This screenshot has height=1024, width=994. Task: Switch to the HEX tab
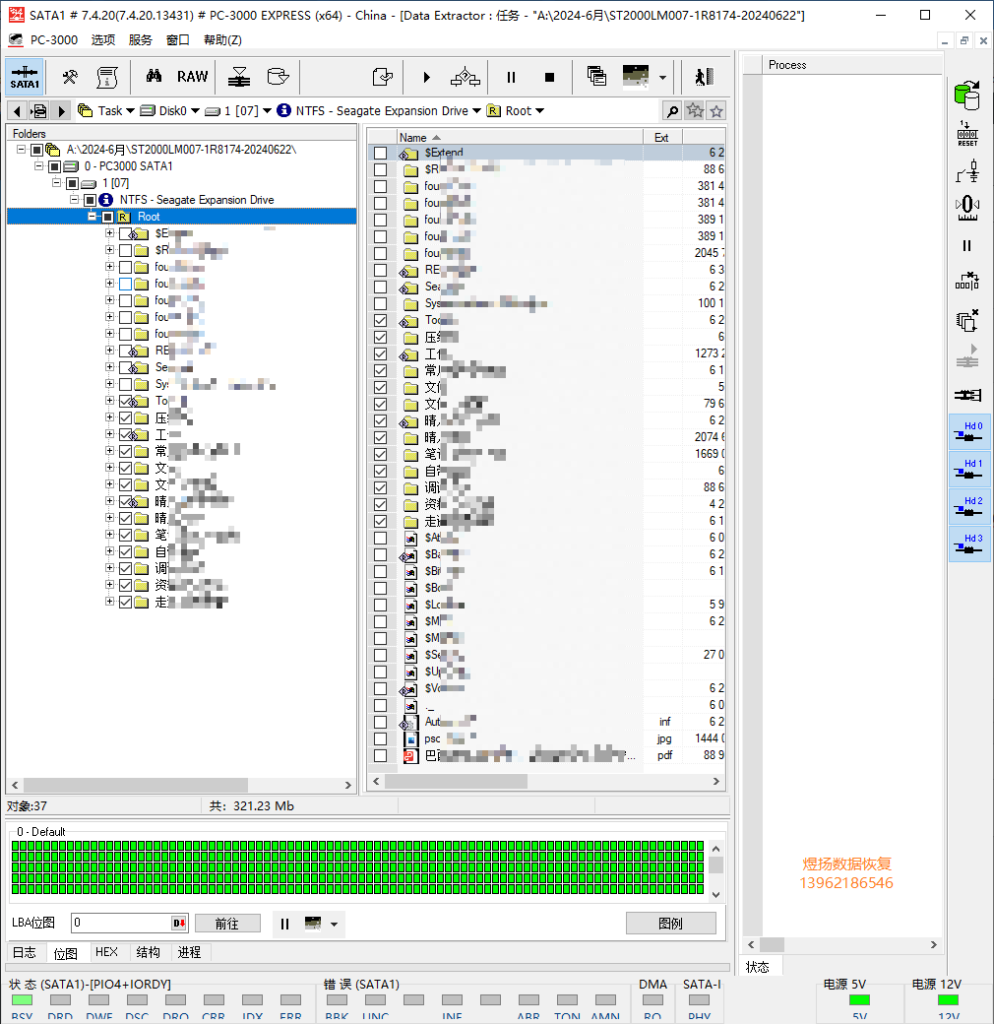(x=106, y=952)
